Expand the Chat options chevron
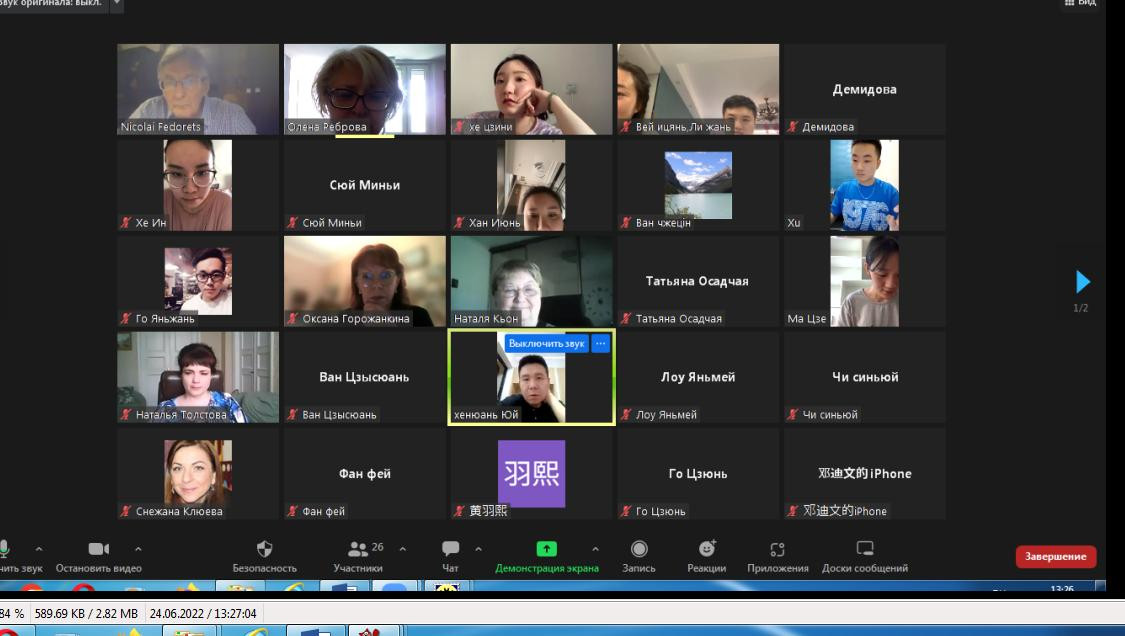The height and width of the screenshot is (636, 1125). pos(479,549)
